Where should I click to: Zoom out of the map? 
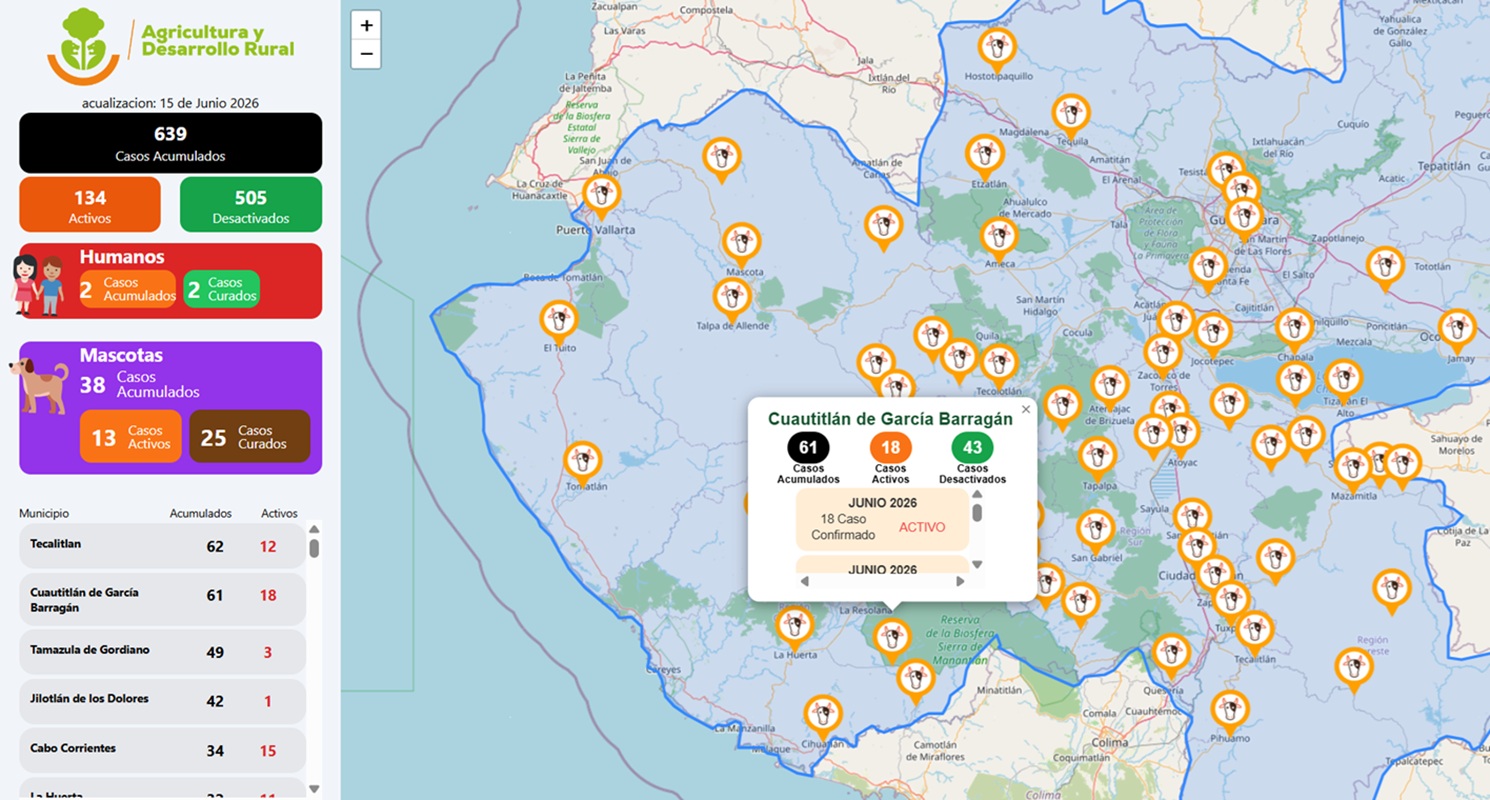coord(366,54)
